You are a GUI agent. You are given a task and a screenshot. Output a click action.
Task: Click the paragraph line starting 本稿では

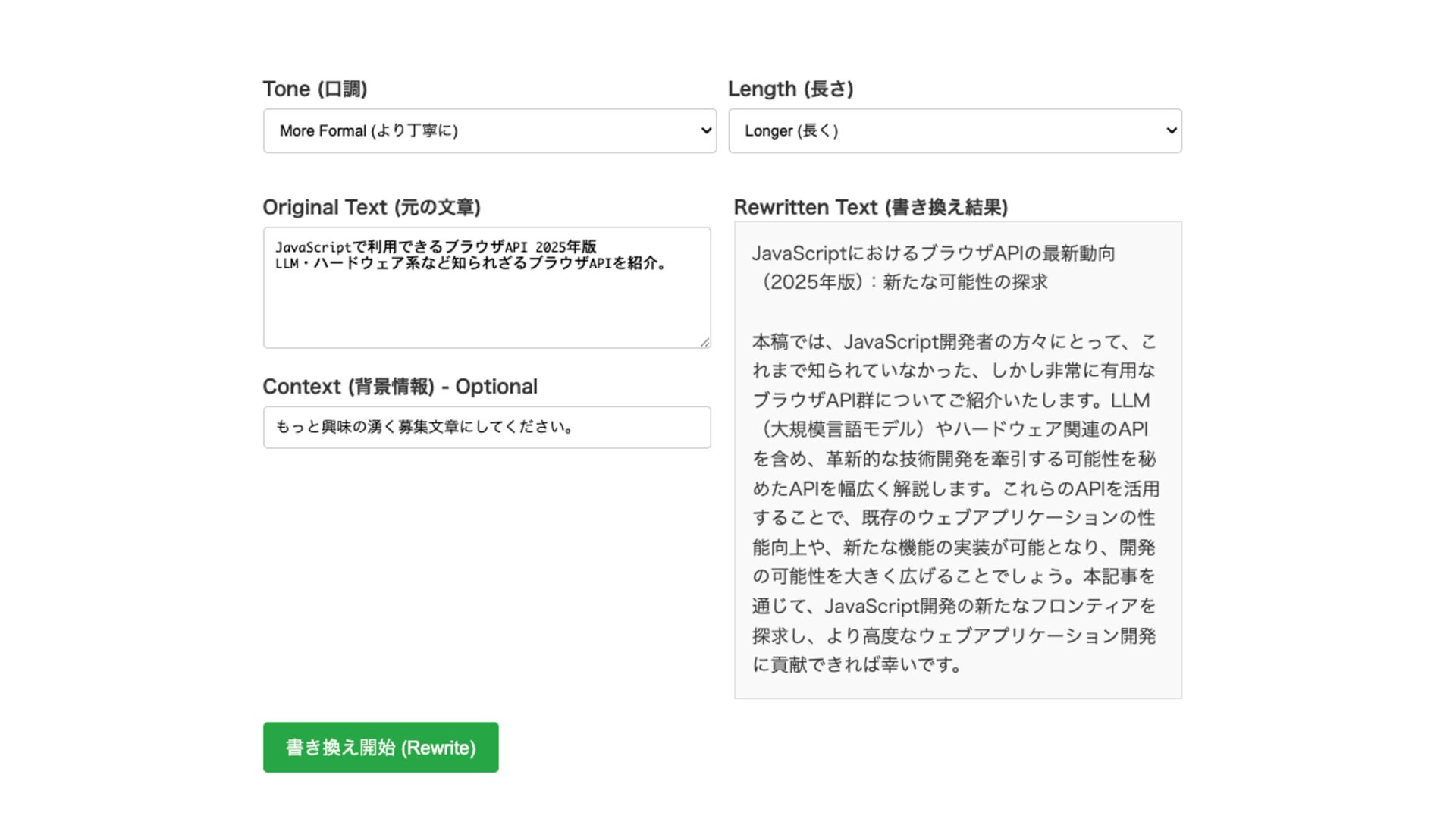tap(954, 342)
